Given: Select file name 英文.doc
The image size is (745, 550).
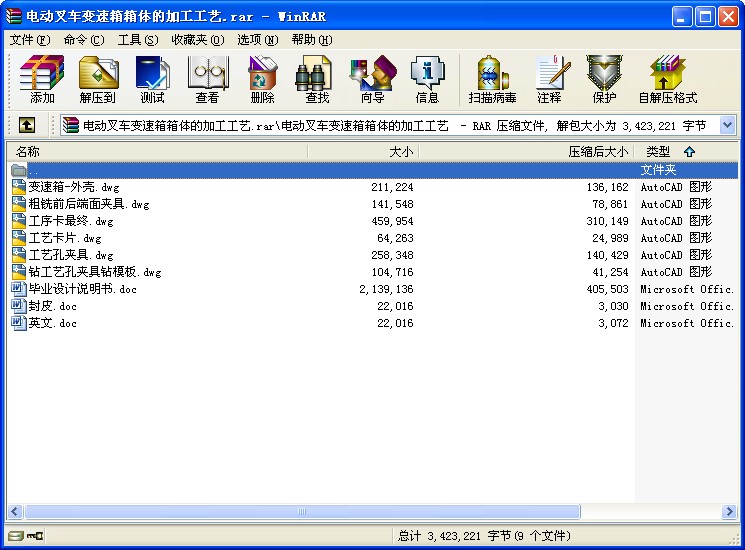Looking at the screenshot, I should point(53,323).
